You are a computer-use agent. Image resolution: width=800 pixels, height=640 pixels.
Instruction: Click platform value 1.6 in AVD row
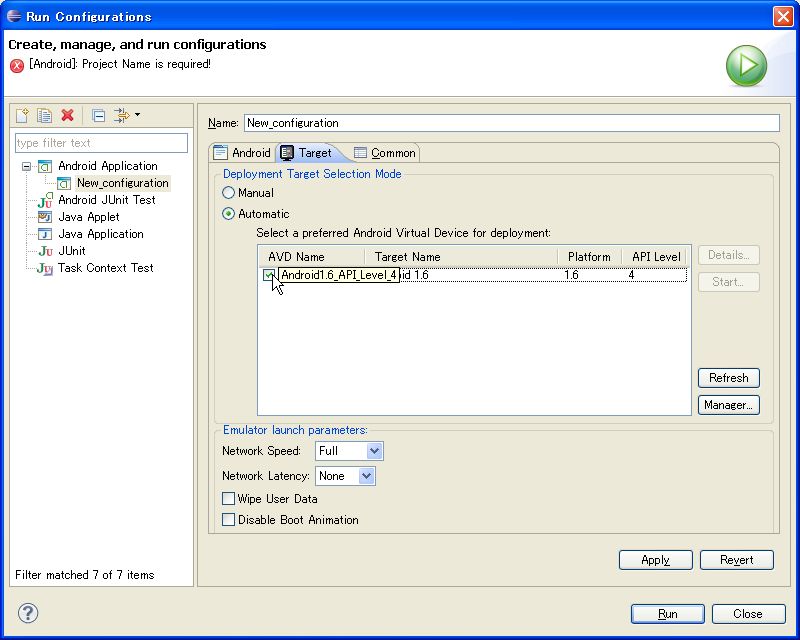pyautogui.click(x=571, y=275)
